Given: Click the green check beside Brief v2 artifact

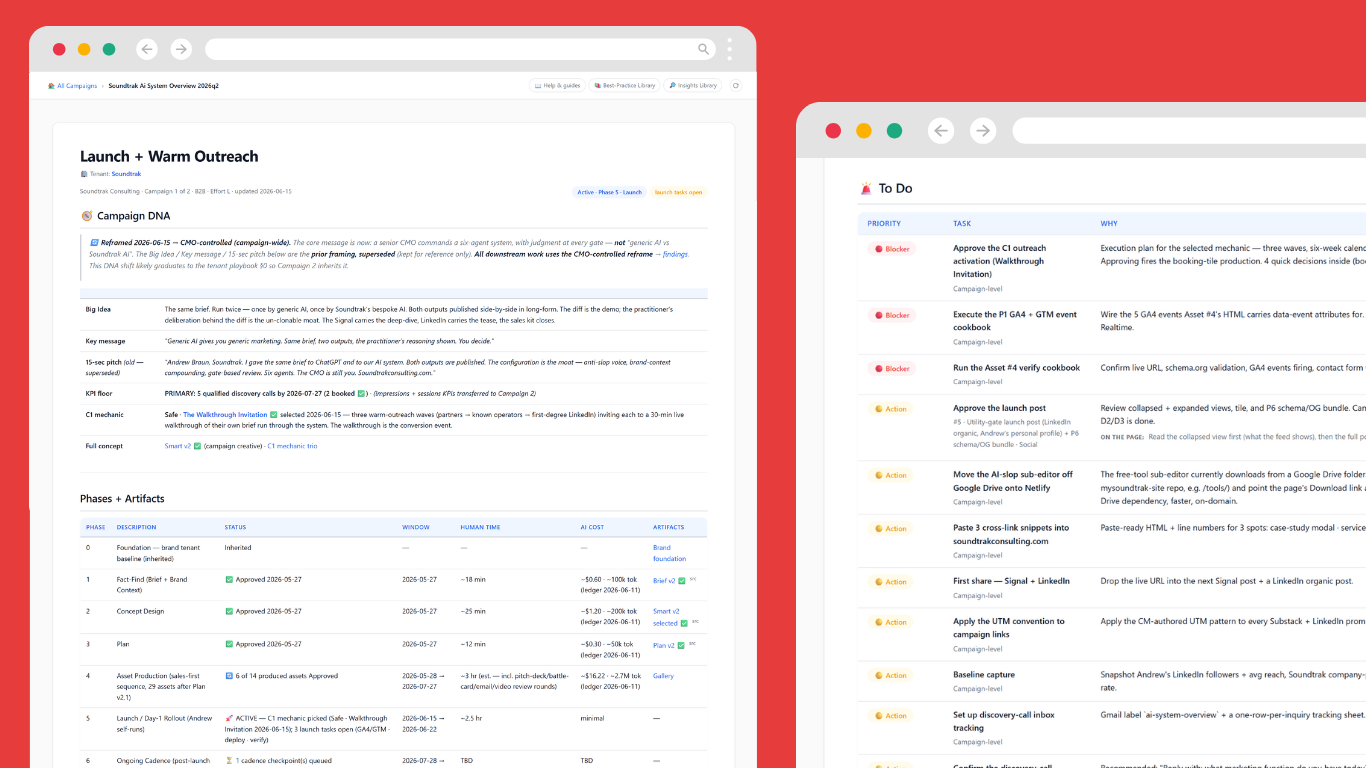Looking at the screenshot, I should (682, 581).
